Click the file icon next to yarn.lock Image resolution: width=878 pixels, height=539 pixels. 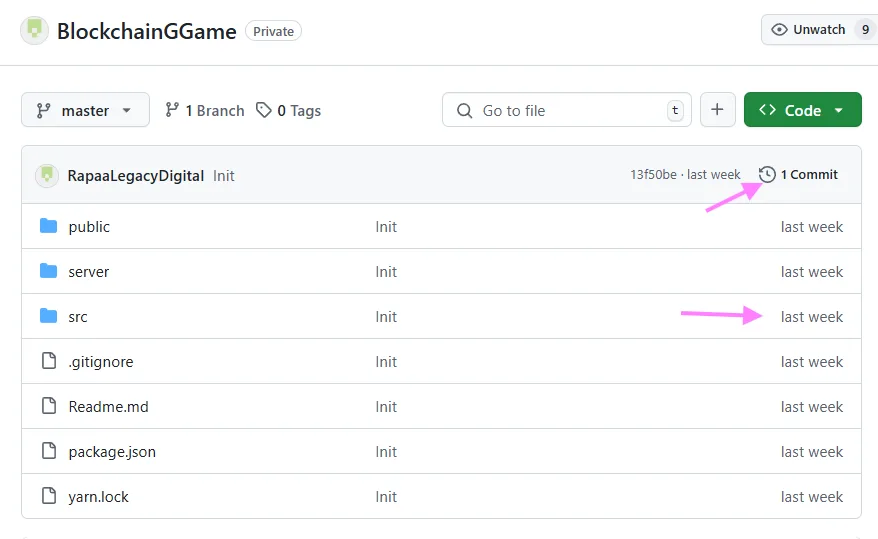click(49, 496)
